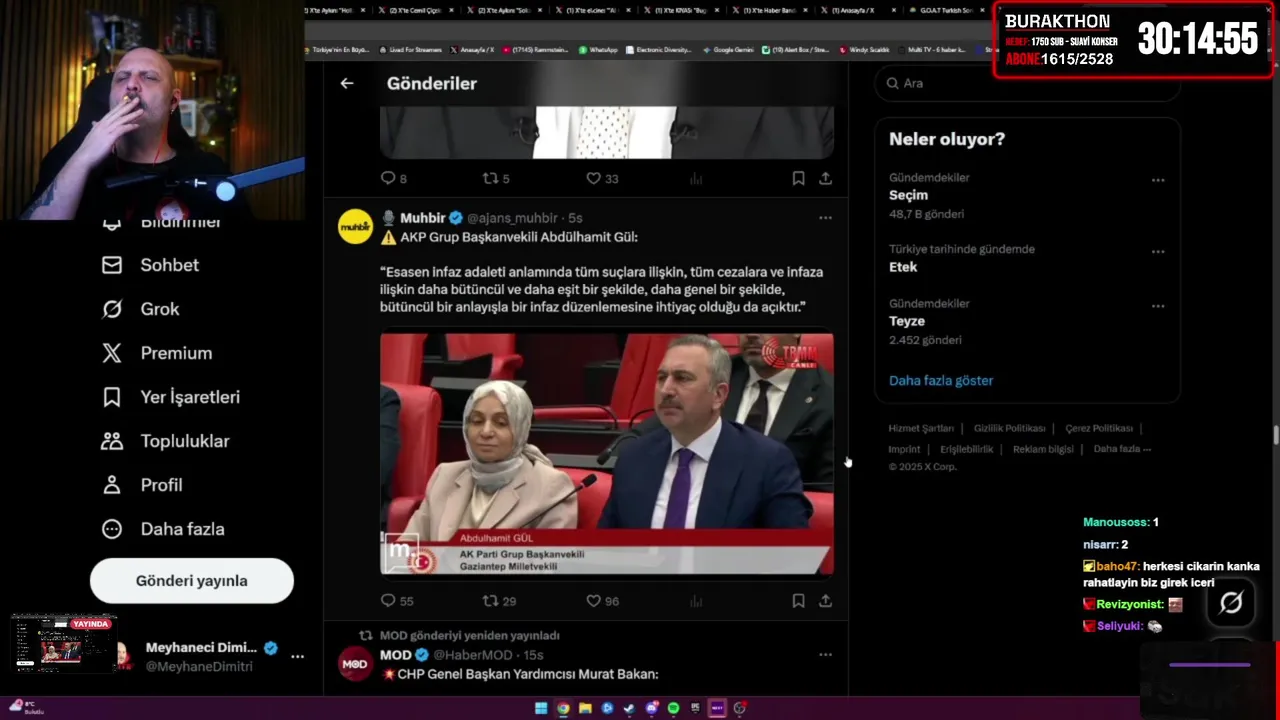
Task: Open the Seçim trending topic
Action: (x=908, y=195)
